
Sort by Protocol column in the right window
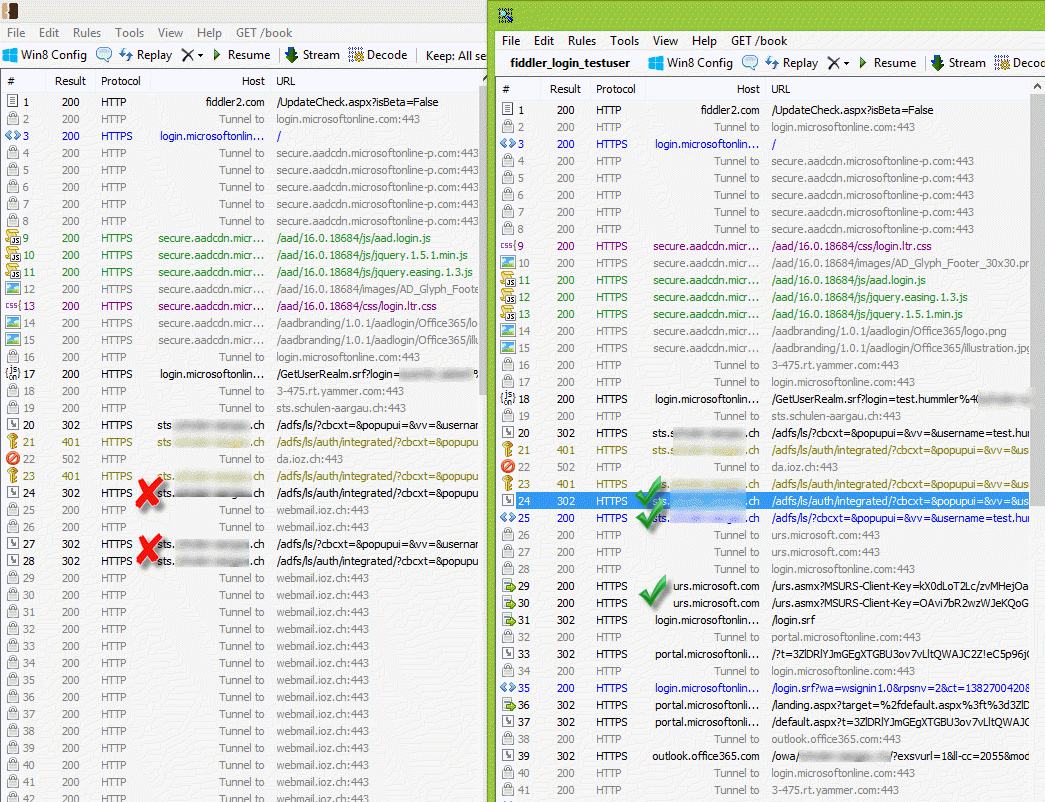pyautogui.click(x=616, y=89)
